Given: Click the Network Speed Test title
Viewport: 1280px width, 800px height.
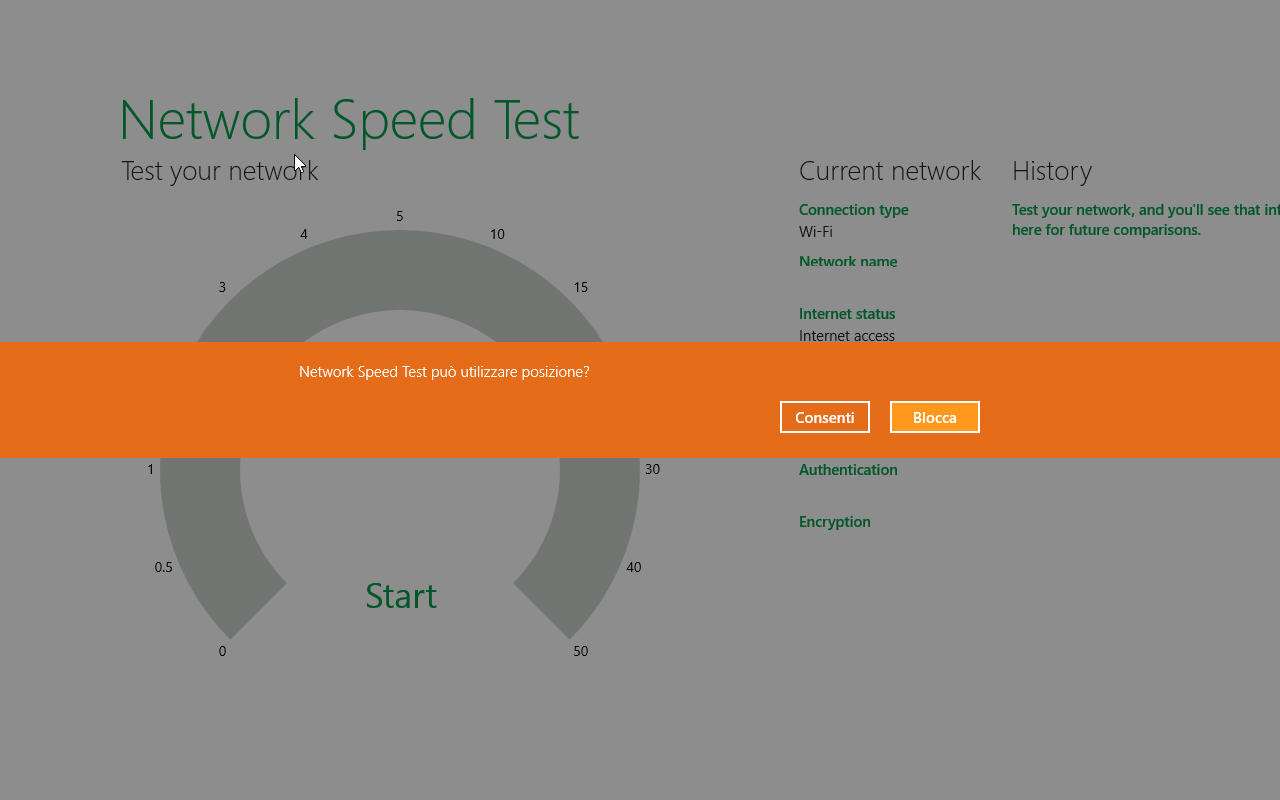Looking at the screenshot, I should (349, 120).
